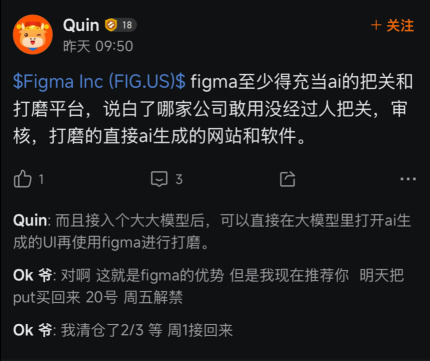This screenshot has width=430, height=361.
Task: Select Quin's comment about 大模型 and figma
Action: pos(212,231)
